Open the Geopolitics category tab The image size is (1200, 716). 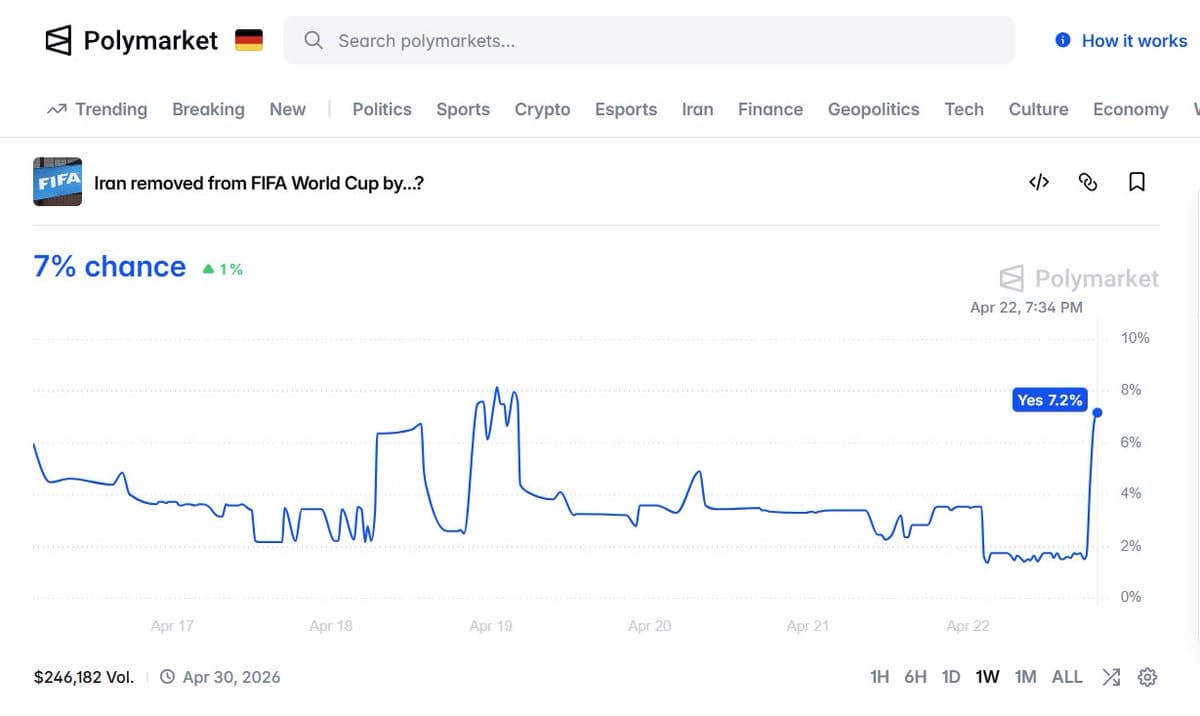coord(873,110)
